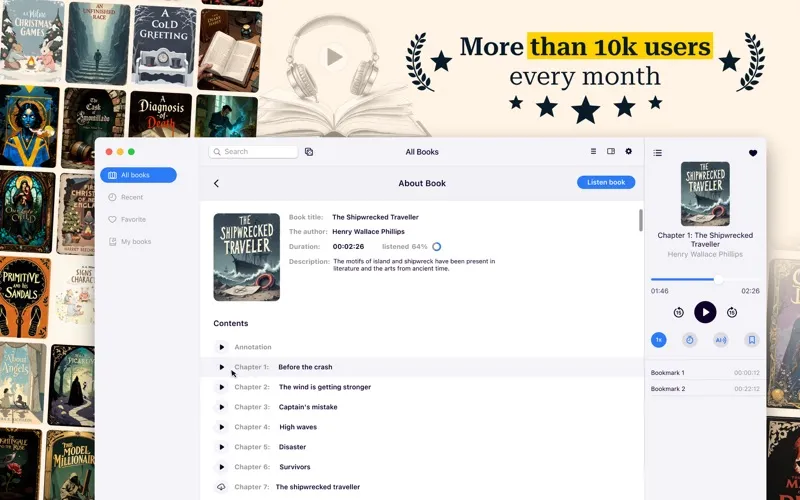This screenshot has width=800, height=500.
Task: Click the AI voice icon in player
Action: [720, 340]
